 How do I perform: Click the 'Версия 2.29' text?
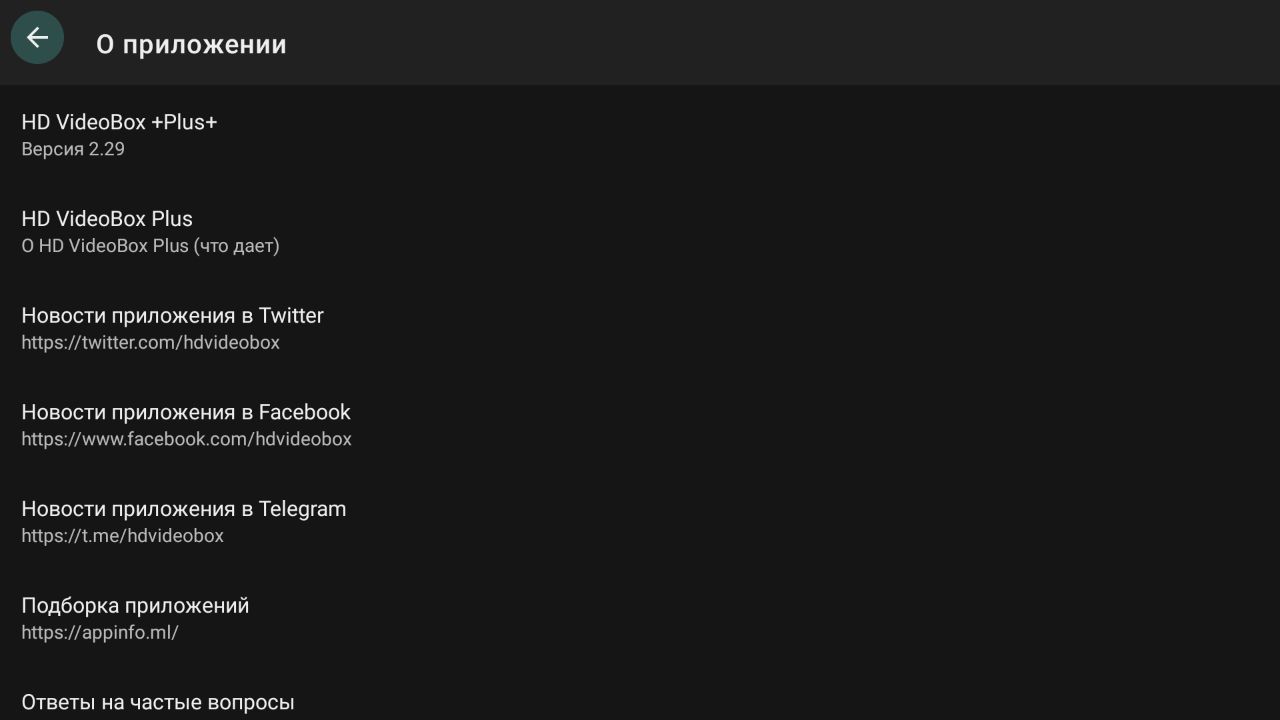point(73,149)
